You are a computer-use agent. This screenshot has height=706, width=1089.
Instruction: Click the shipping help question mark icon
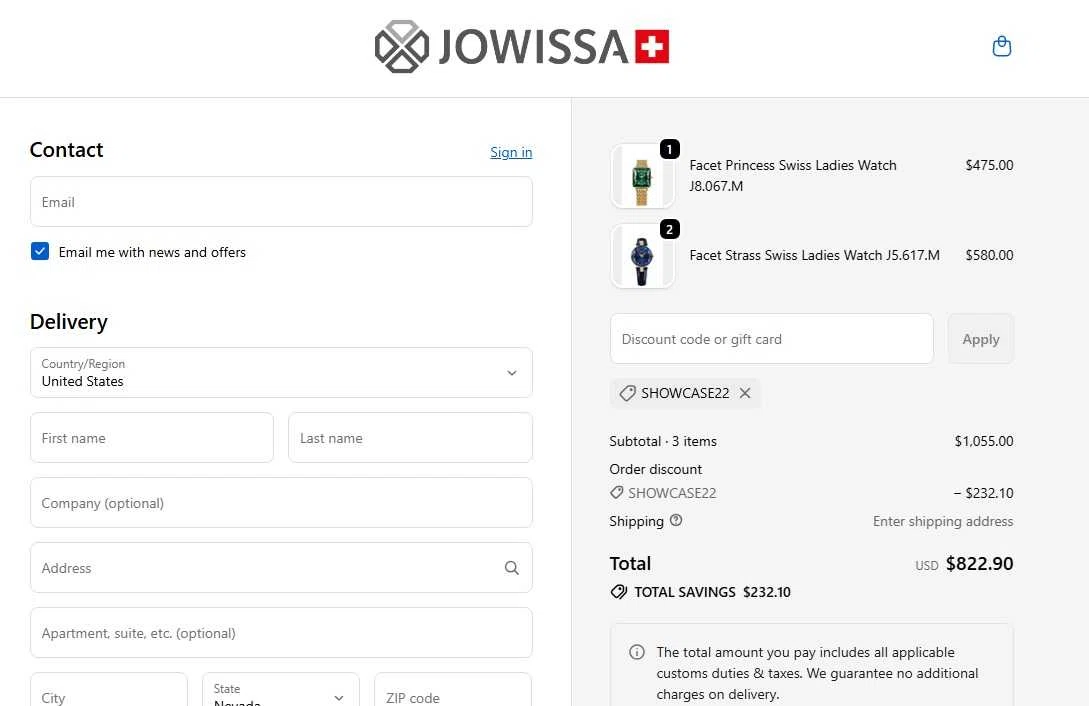click(676, 520)
